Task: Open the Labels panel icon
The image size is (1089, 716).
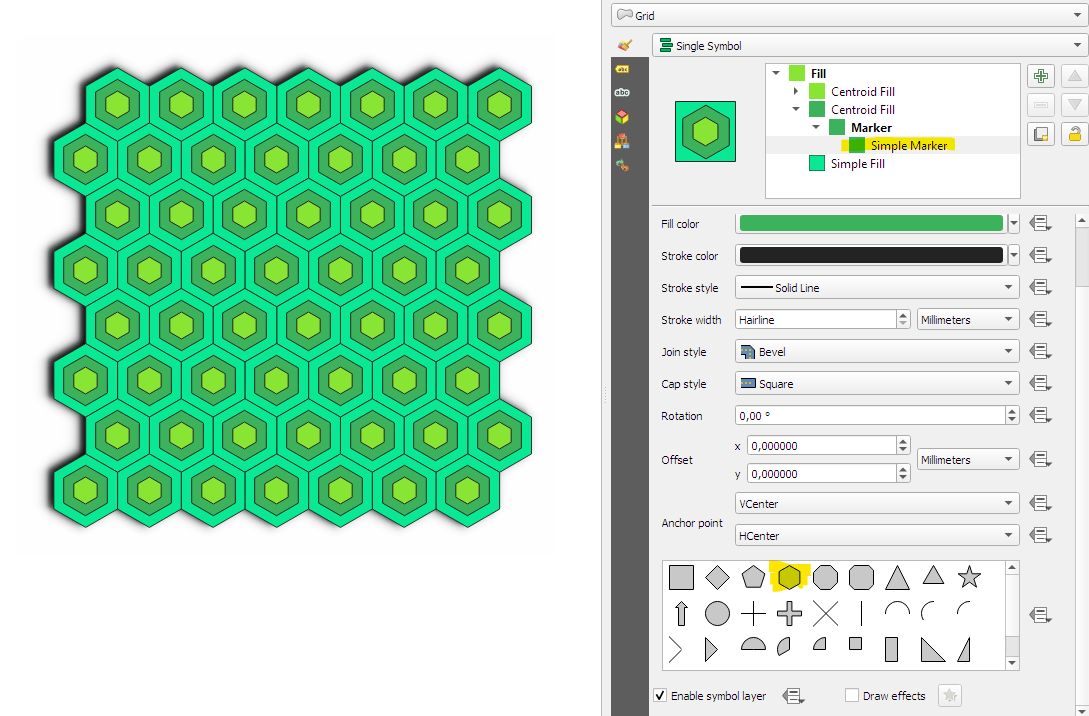Action: (622, 69)
